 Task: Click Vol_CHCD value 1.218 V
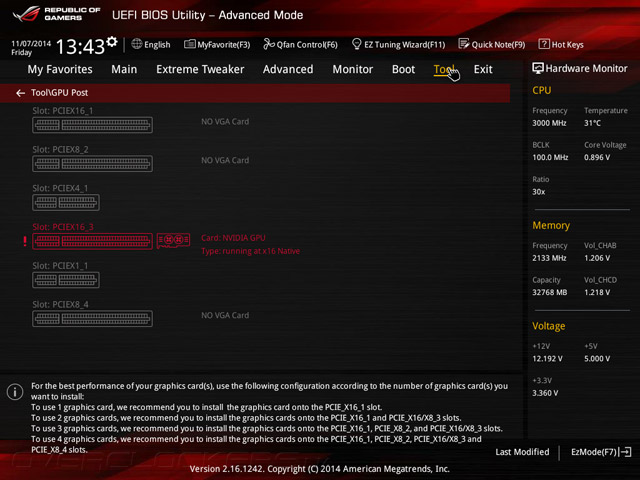597,292
